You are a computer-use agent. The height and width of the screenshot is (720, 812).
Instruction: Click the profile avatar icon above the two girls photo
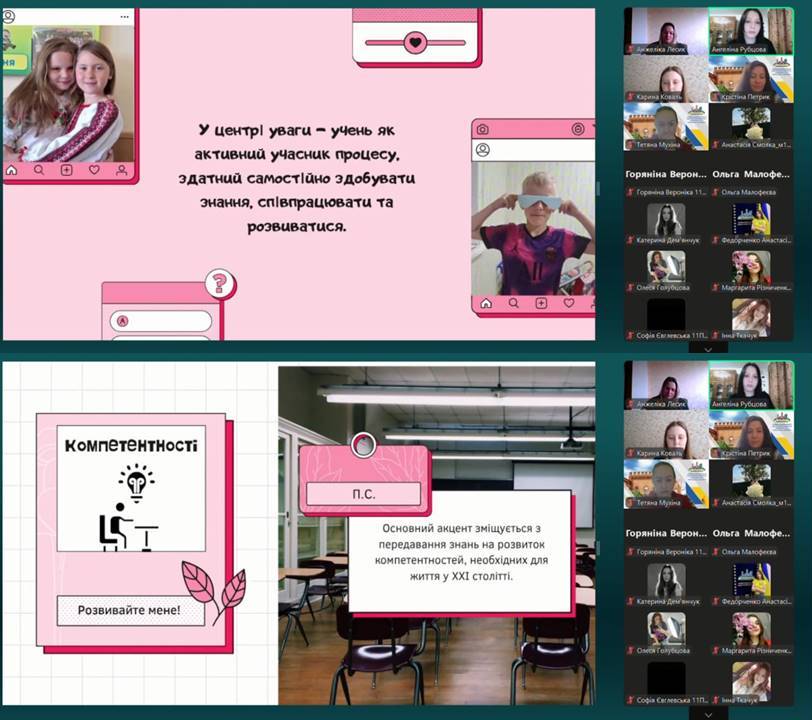tap(9, 17)
